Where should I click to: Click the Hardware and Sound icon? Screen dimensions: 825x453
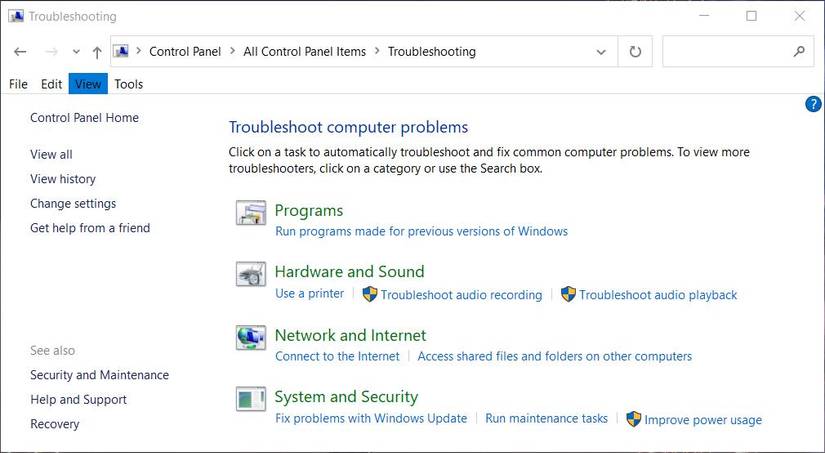[x=250, y=273]
